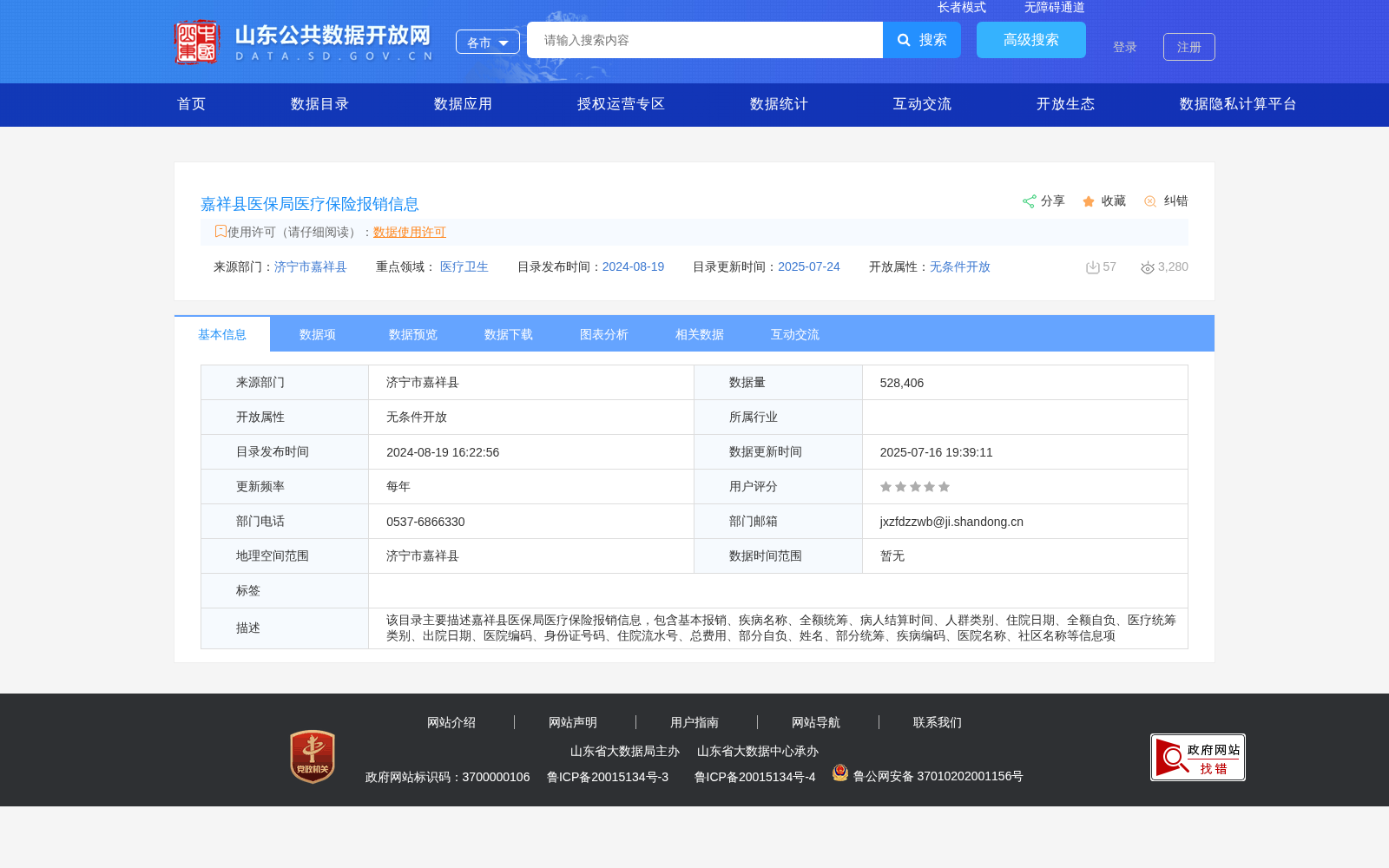Screen dimensions: 1389x868
Task: Click 政府网站标识码：3700000106 text
Action: (448, 777)
